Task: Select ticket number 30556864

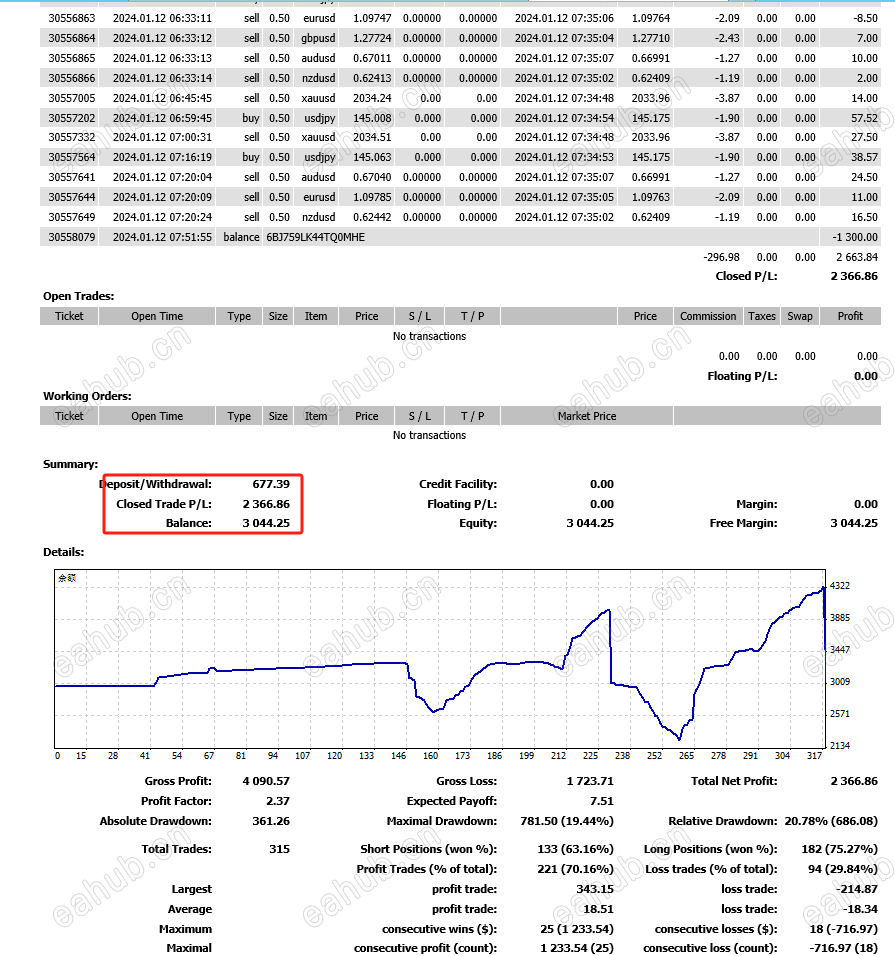Action: pos(72,38)
